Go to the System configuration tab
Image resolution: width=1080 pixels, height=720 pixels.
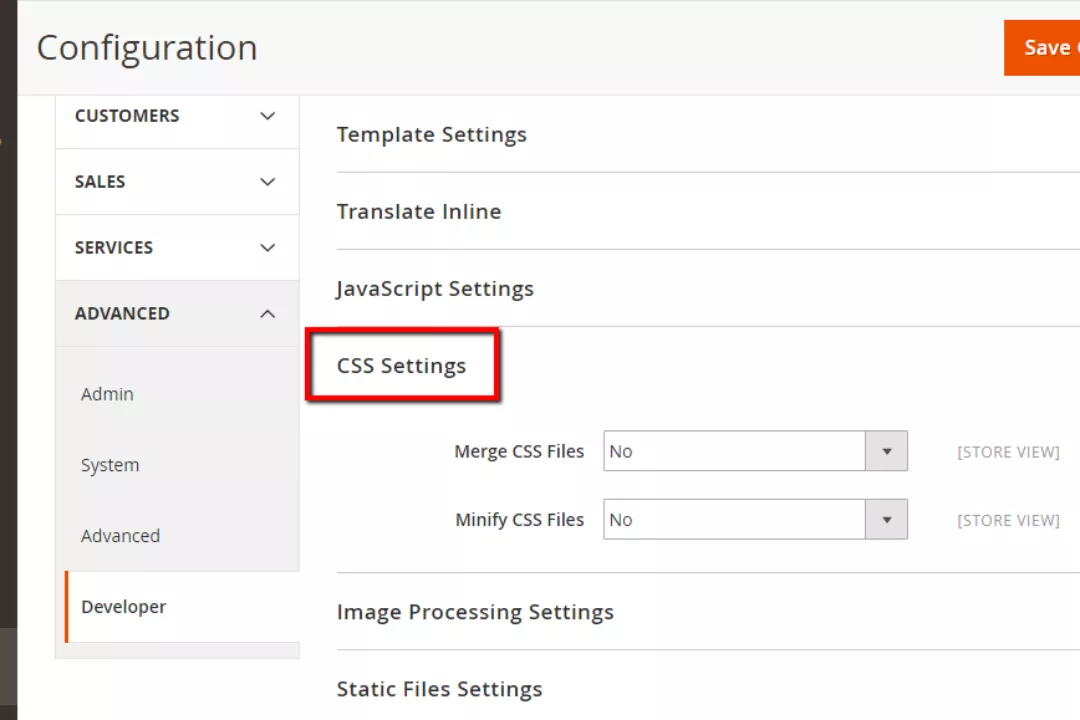(x=110, y=465)
